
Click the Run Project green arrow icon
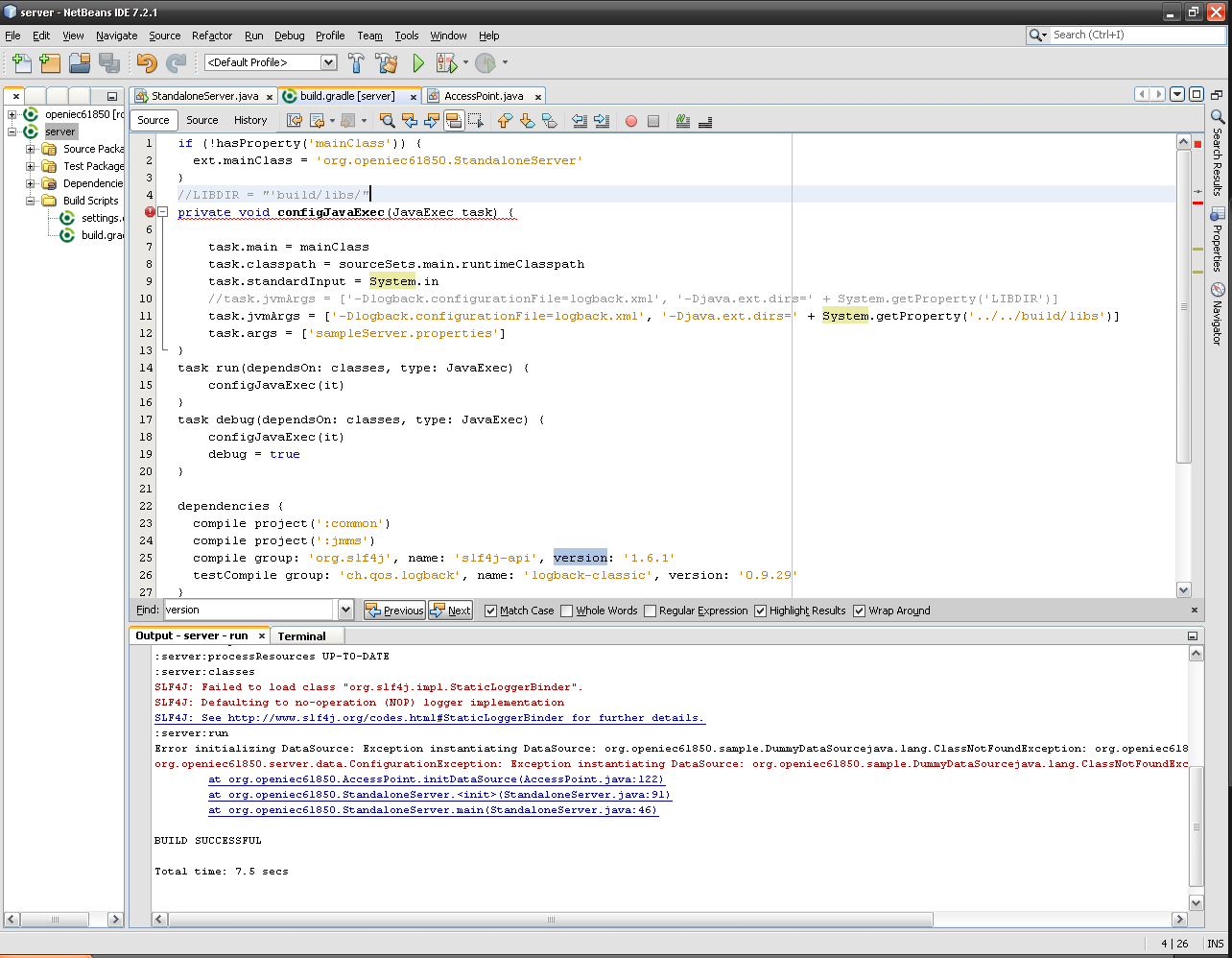coord(418,63)
